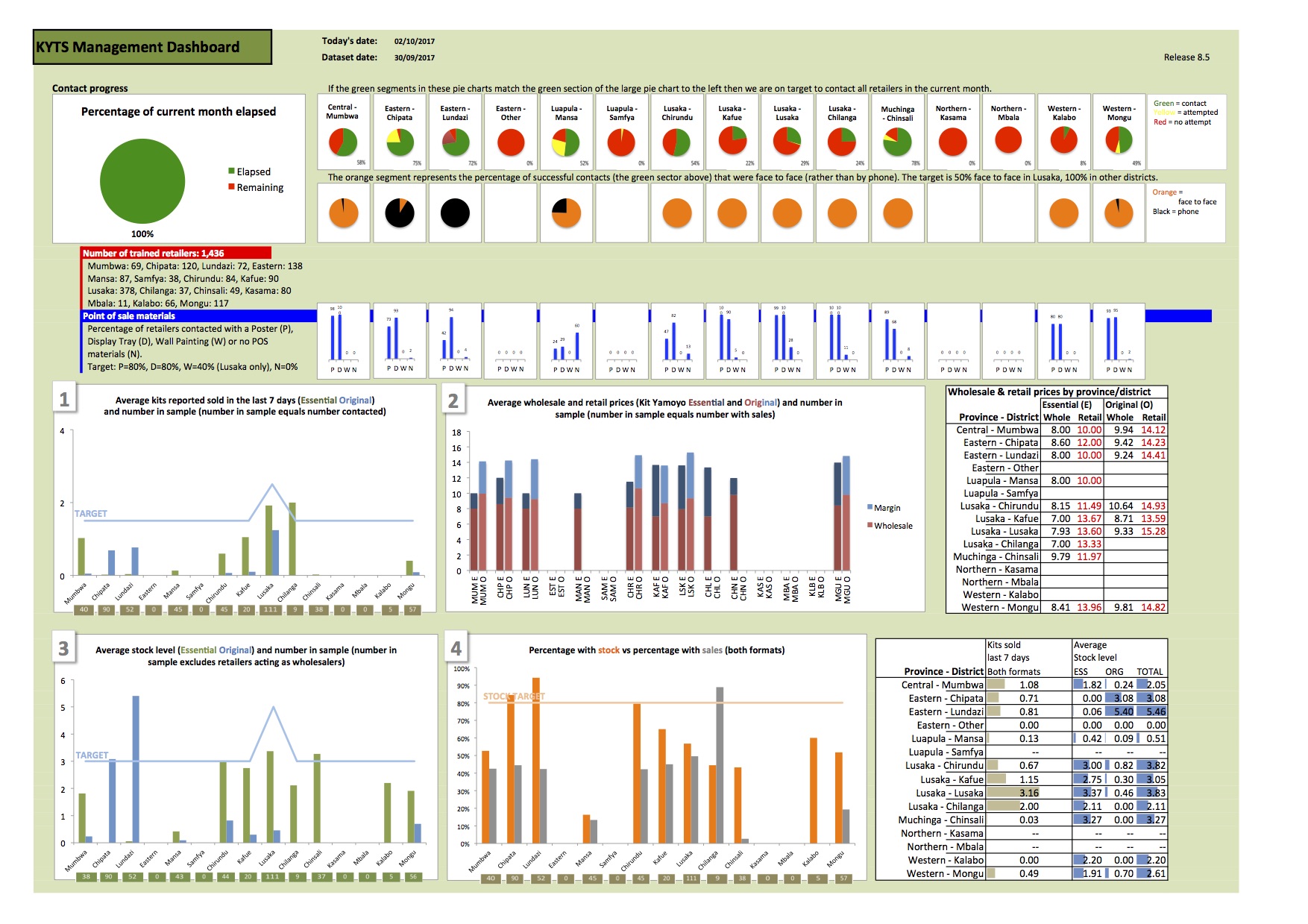Click the blue Margin legend swatch

(x=870, y=507)
